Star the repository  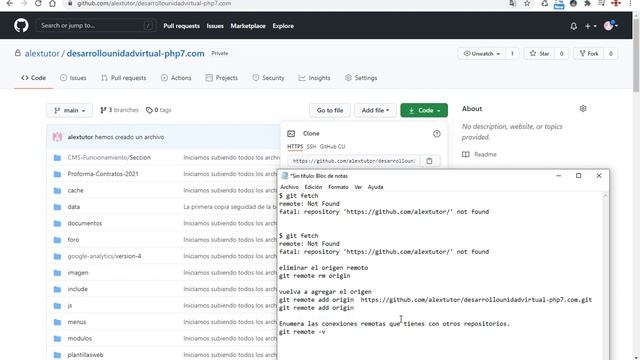click(x=540, y=53)
